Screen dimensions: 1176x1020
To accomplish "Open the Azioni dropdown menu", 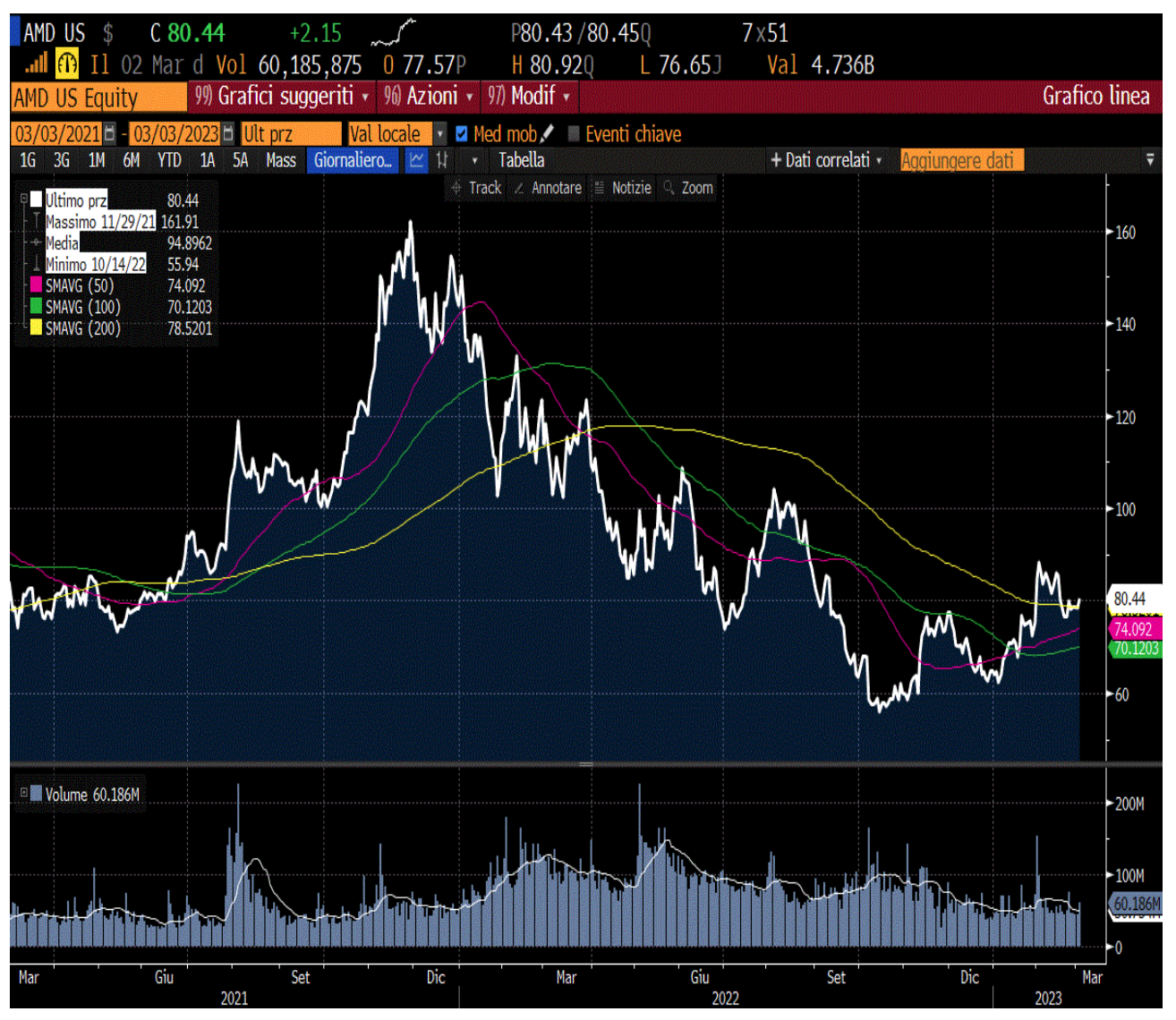I will (x=428, y=96).
